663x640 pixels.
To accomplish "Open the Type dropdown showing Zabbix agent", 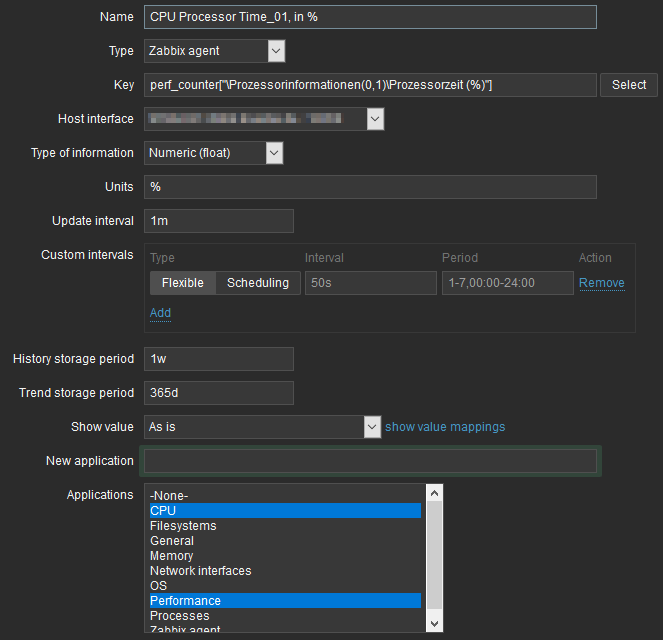I will tap(214, 51).
